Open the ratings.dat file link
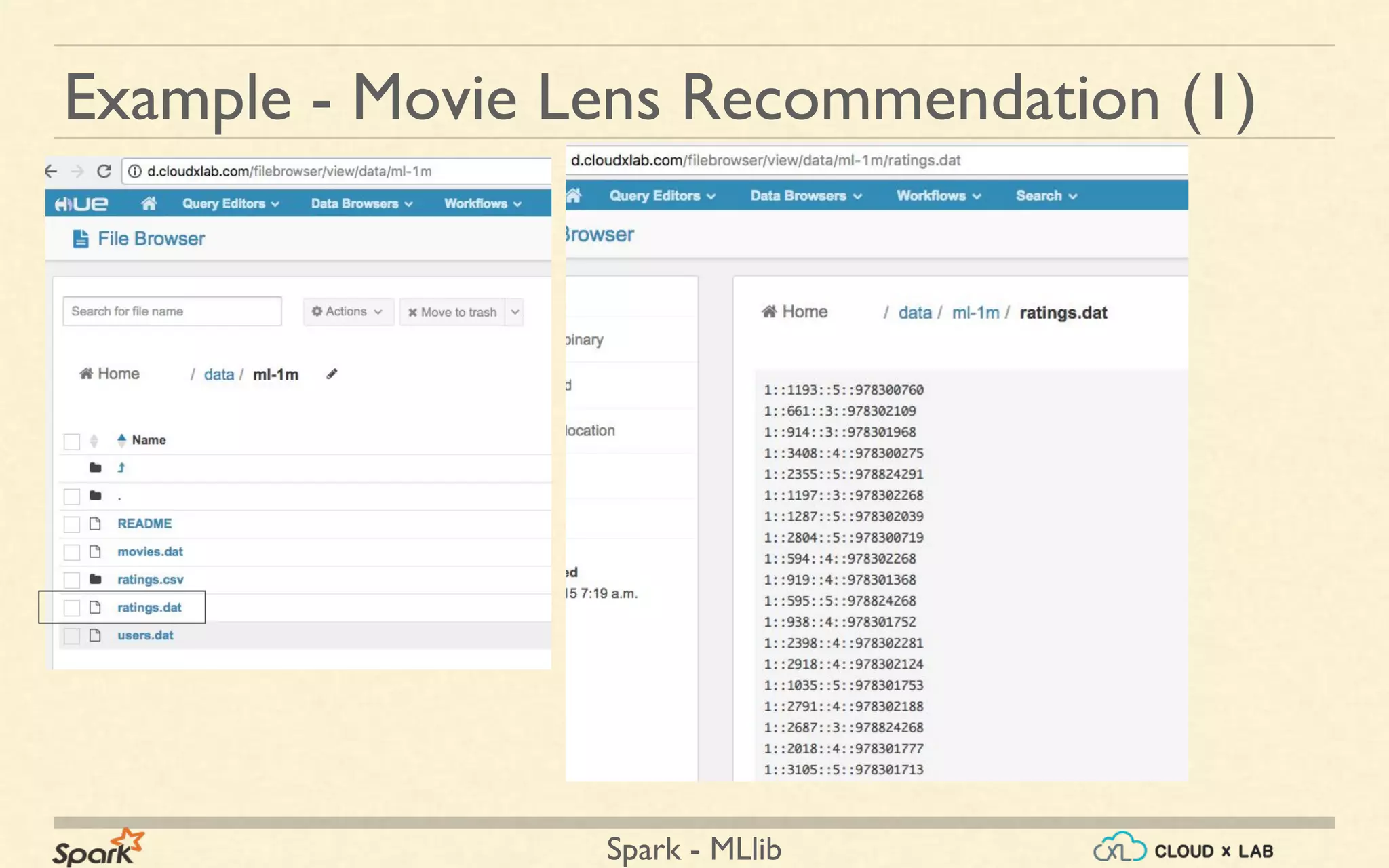 (x=149, y=608)
